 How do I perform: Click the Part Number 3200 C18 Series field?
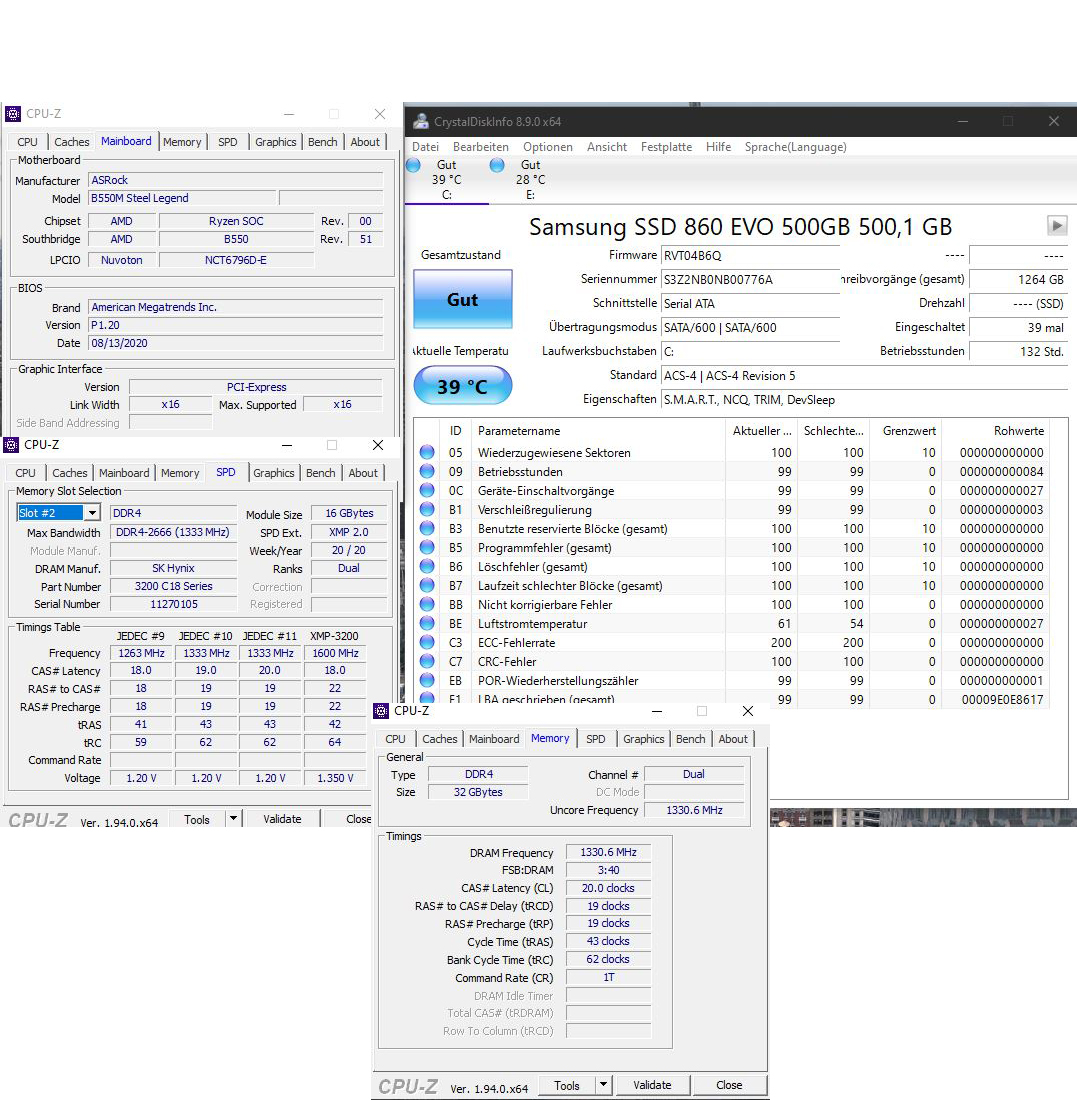point(173,586)
